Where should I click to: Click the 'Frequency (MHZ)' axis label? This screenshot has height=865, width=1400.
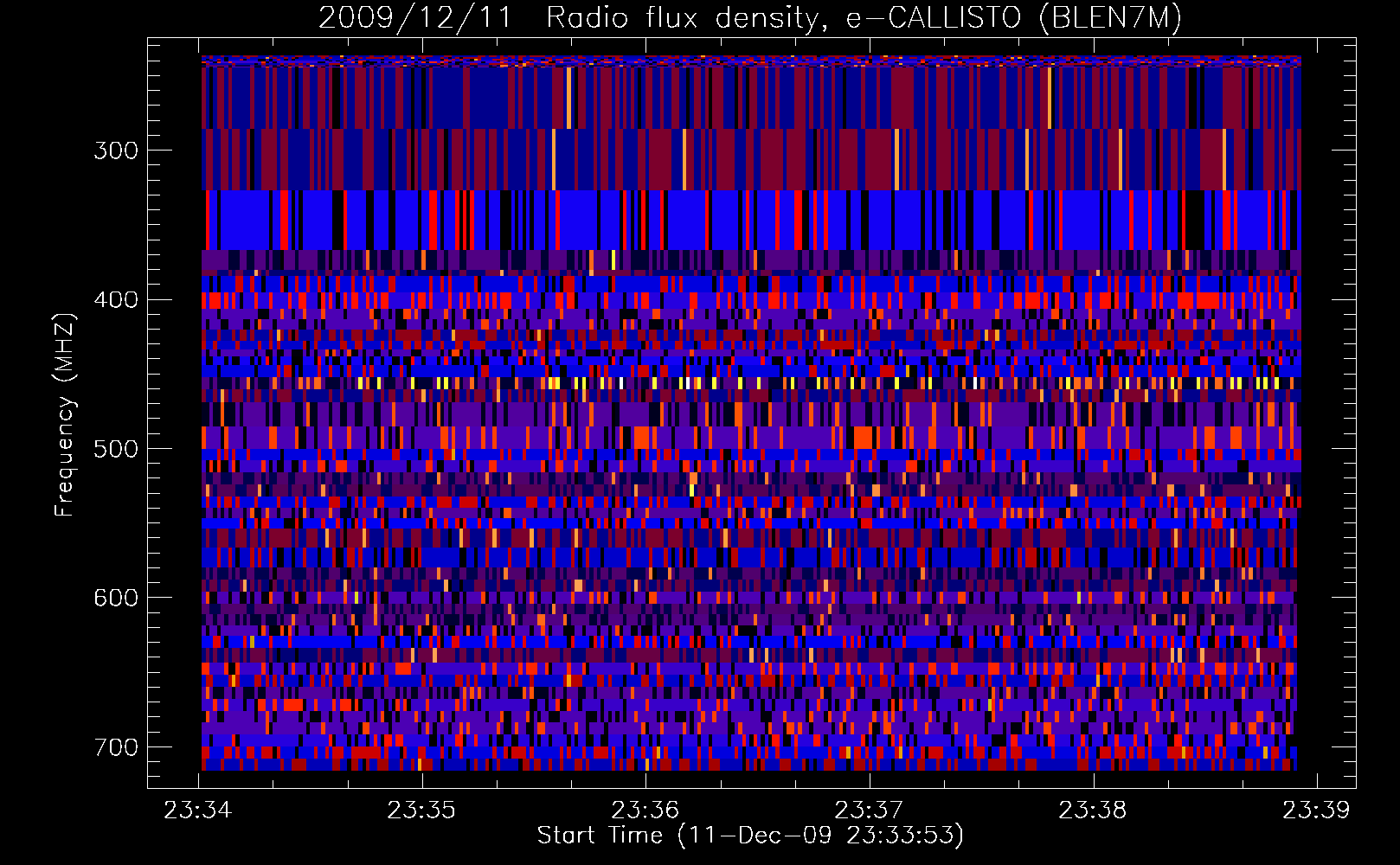(x=65, y=414)
